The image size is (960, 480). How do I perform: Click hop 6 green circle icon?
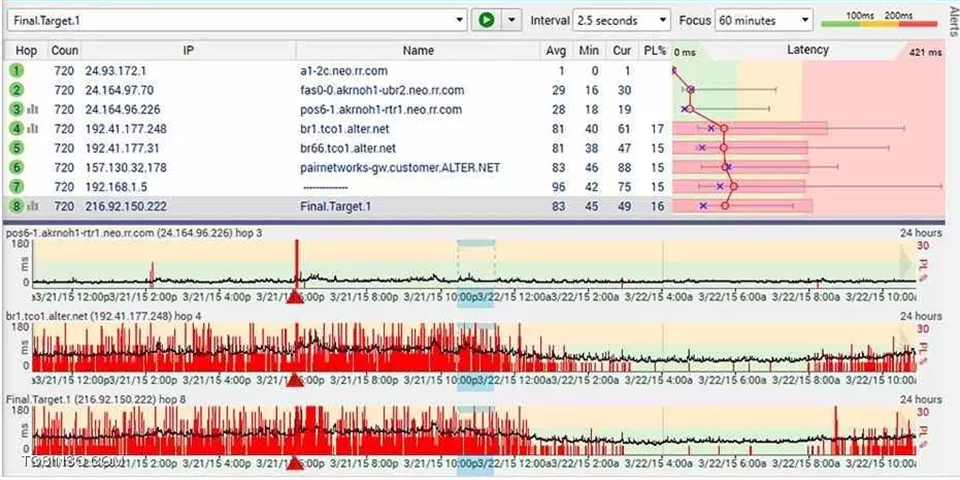pos(17,167)
